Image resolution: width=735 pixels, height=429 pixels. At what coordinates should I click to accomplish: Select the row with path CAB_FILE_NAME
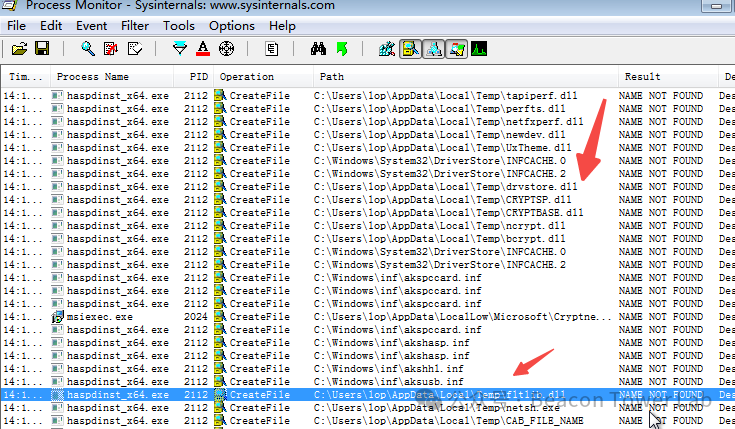[x=368, y=421]
